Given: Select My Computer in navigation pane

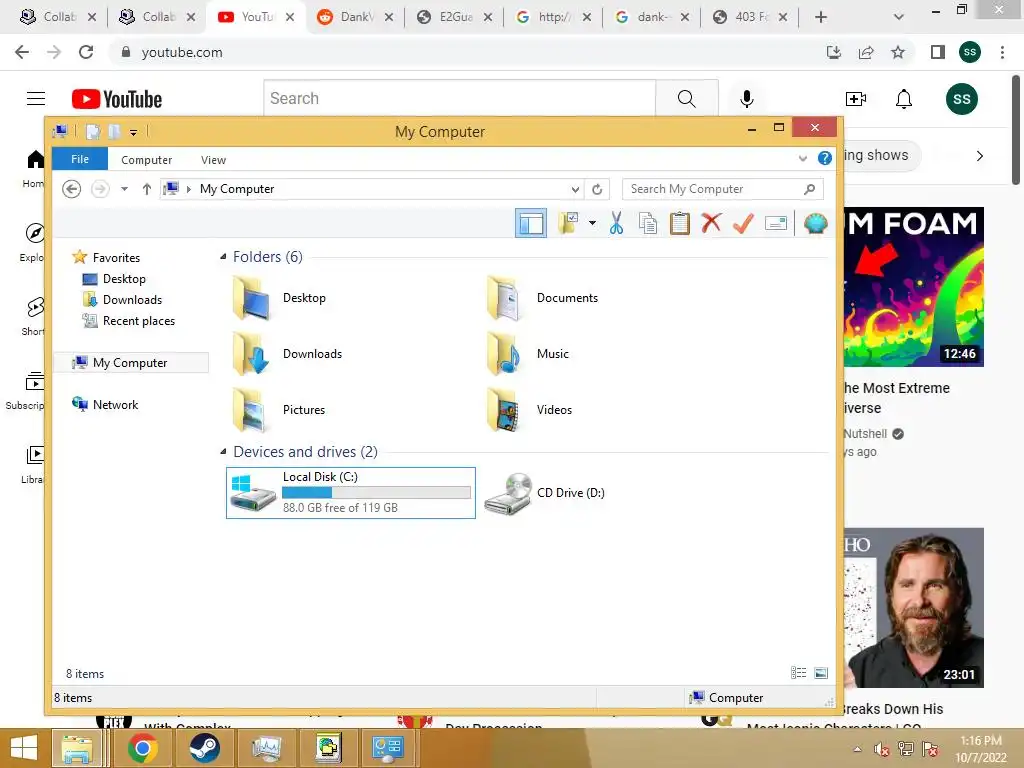Looking at the screenshot, I should click(131, 362).
